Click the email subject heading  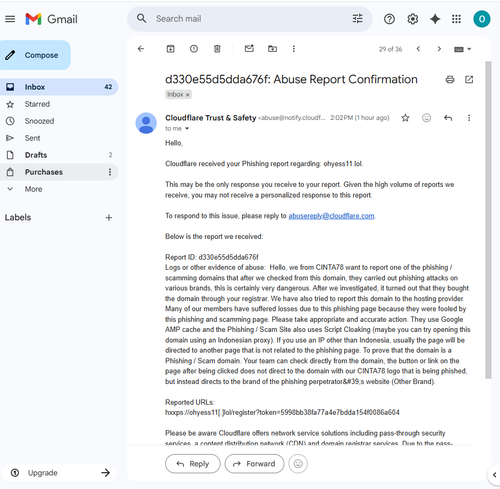291,79
